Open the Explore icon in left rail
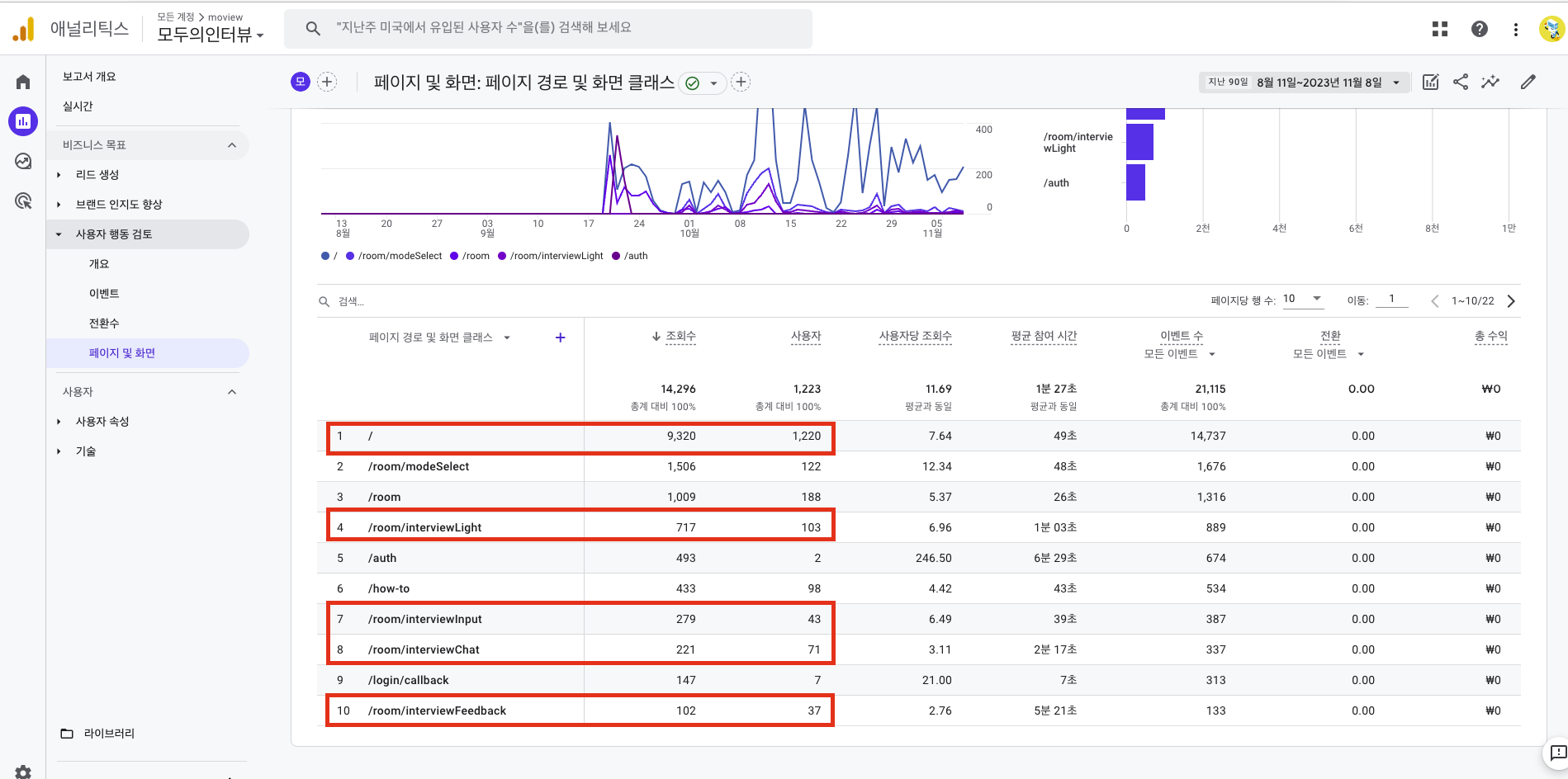This screenshot has width=1568, height=779. pyautogui.click(x=23, y=161)
